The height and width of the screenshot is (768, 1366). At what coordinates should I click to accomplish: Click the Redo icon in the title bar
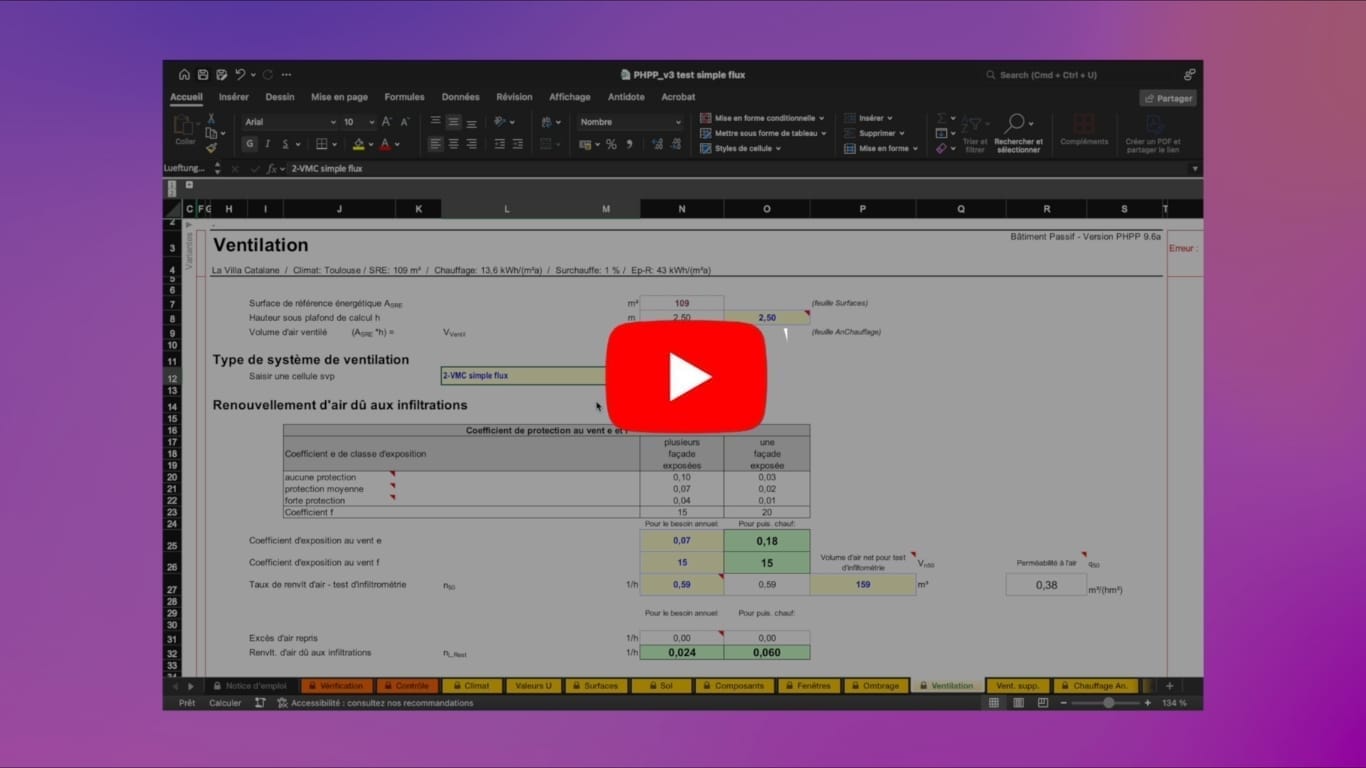268,75
